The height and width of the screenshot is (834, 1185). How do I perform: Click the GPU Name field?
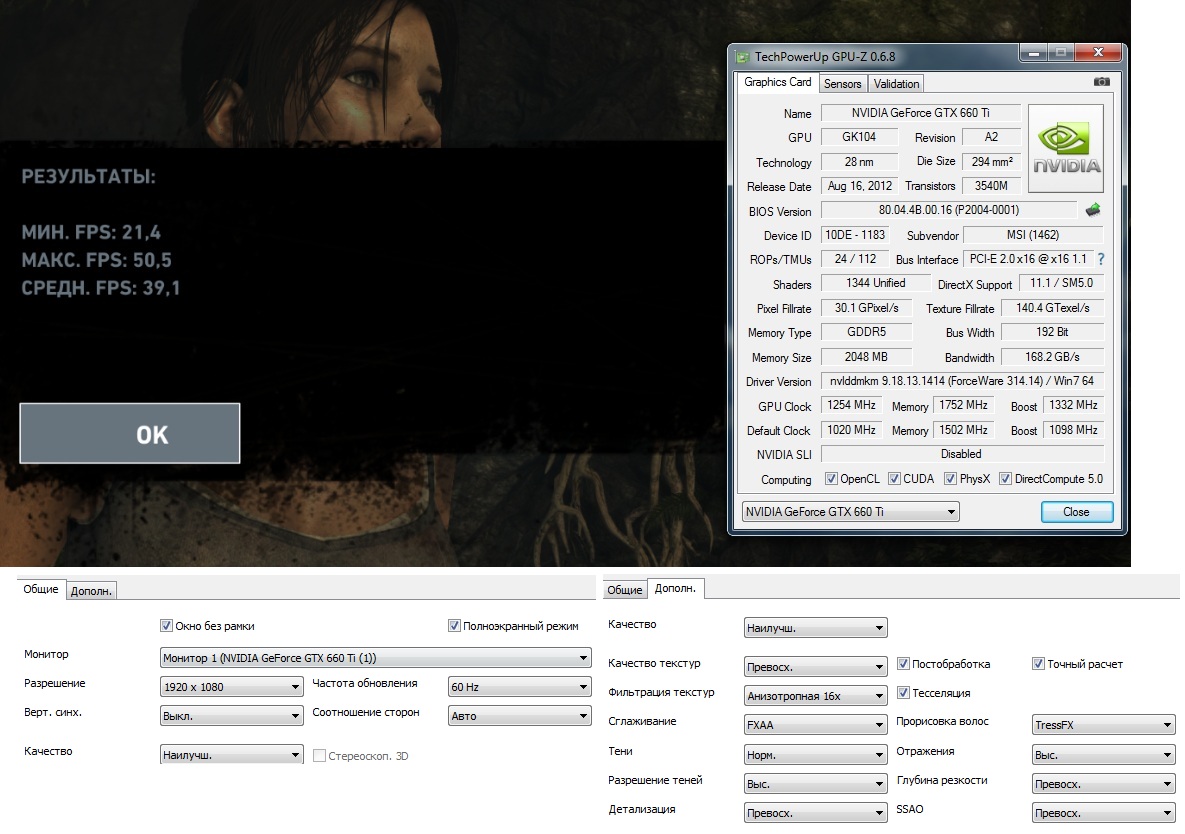[x=920, y=113]
